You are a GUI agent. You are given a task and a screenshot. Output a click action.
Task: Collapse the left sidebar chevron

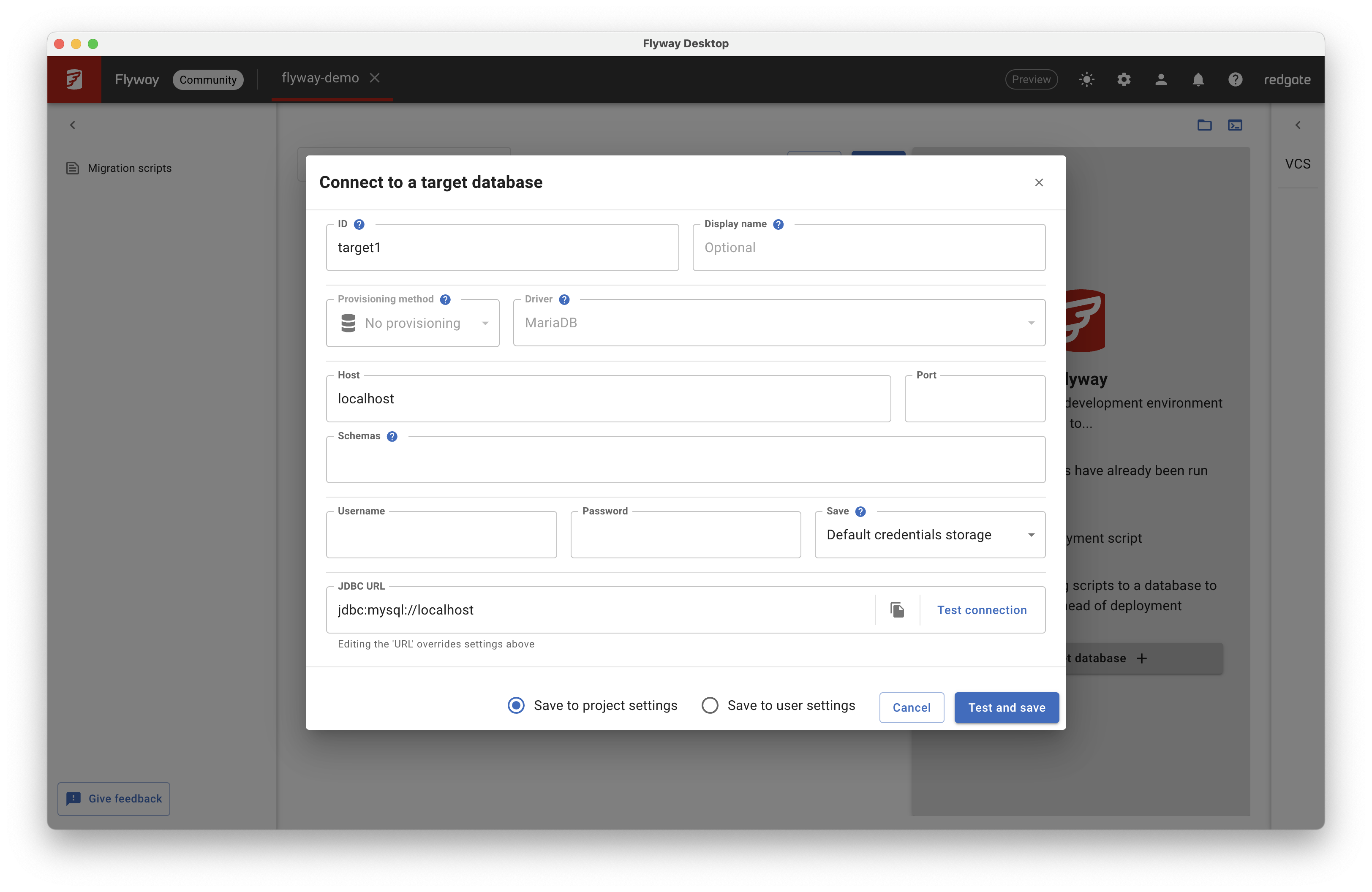pos(73,125)
